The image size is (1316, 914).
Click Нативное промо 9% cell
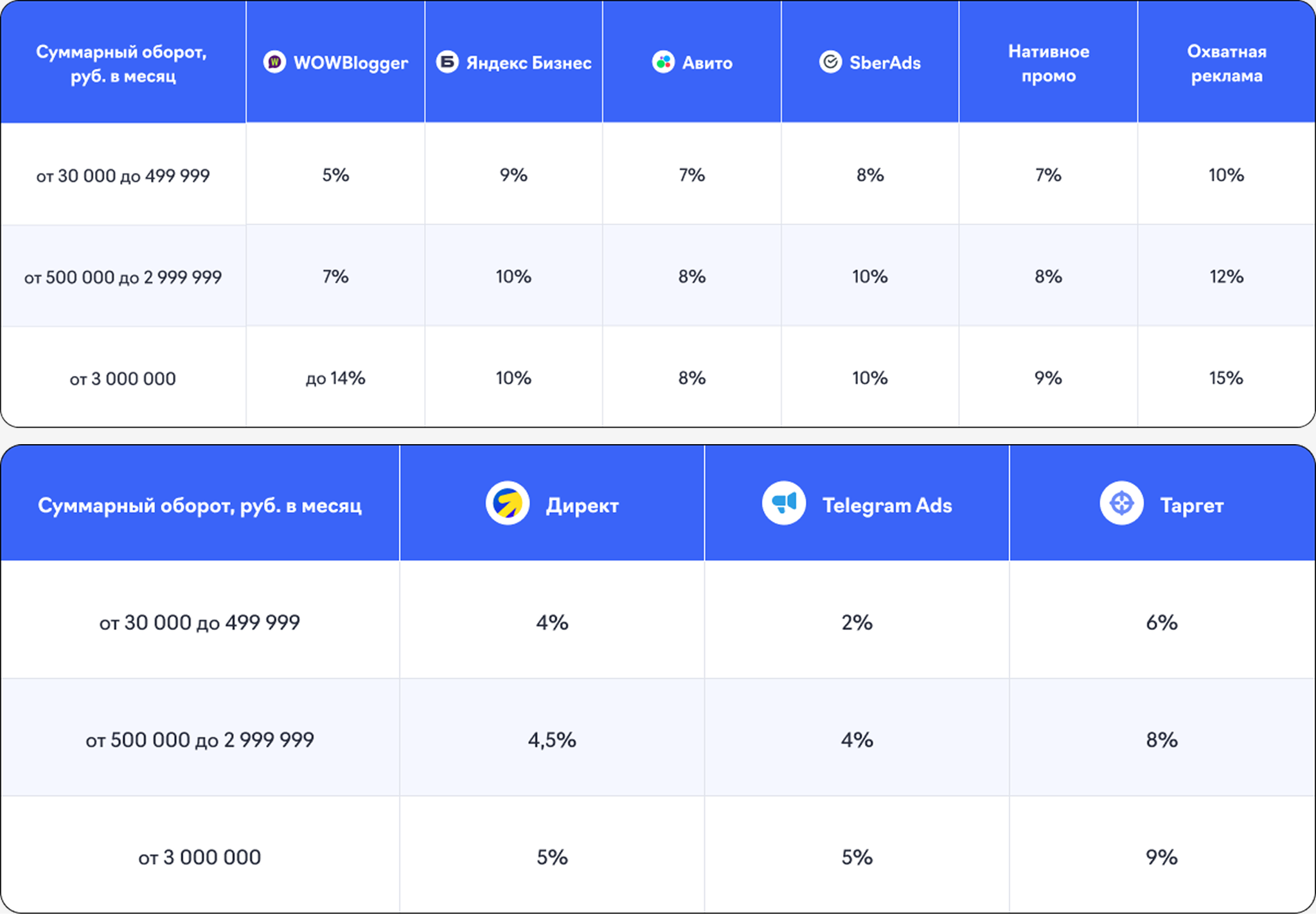coord(1048,378)
